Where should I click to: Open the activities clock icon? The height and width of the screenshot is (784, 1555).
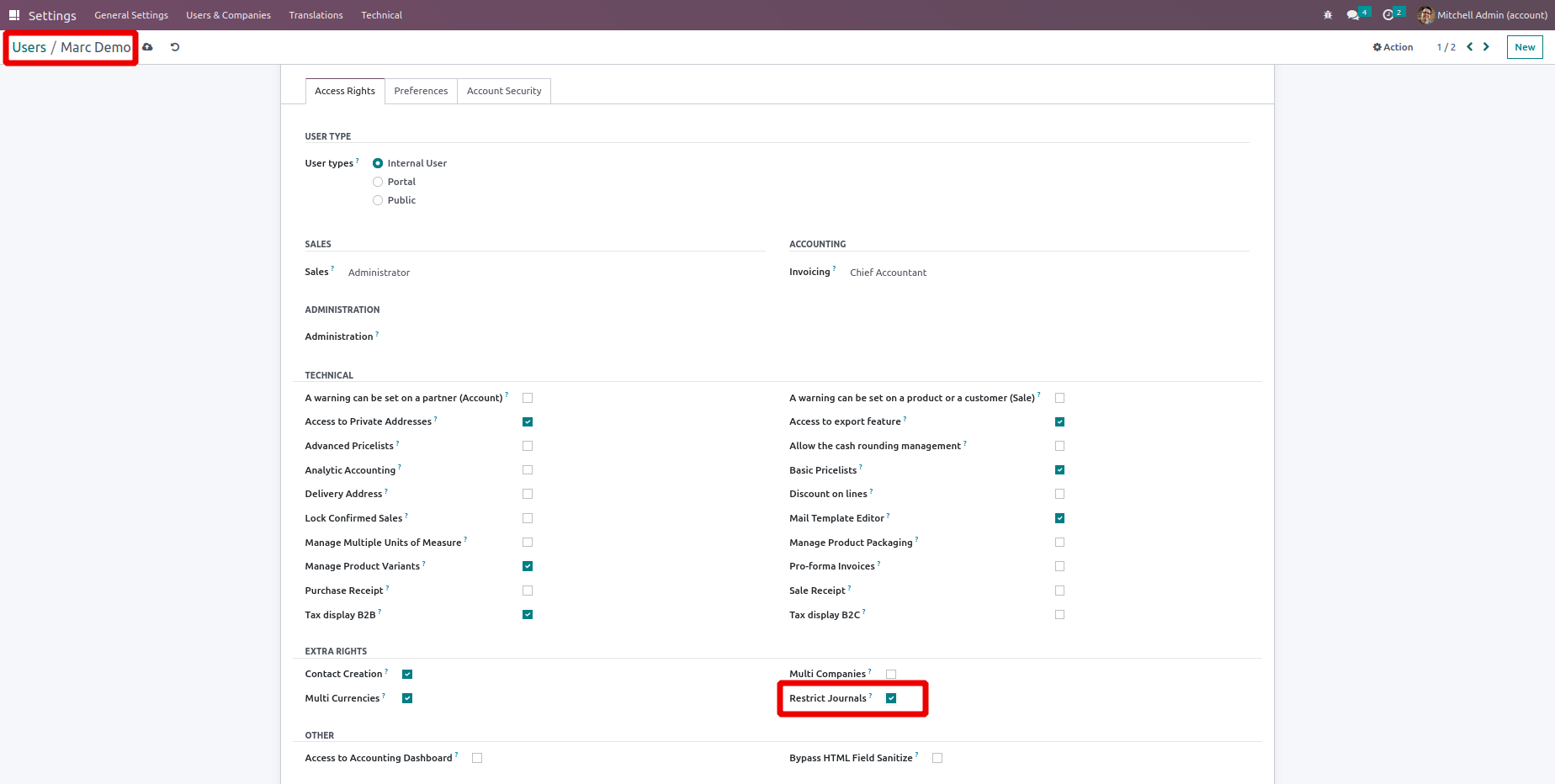click(x=1388, y=15)
